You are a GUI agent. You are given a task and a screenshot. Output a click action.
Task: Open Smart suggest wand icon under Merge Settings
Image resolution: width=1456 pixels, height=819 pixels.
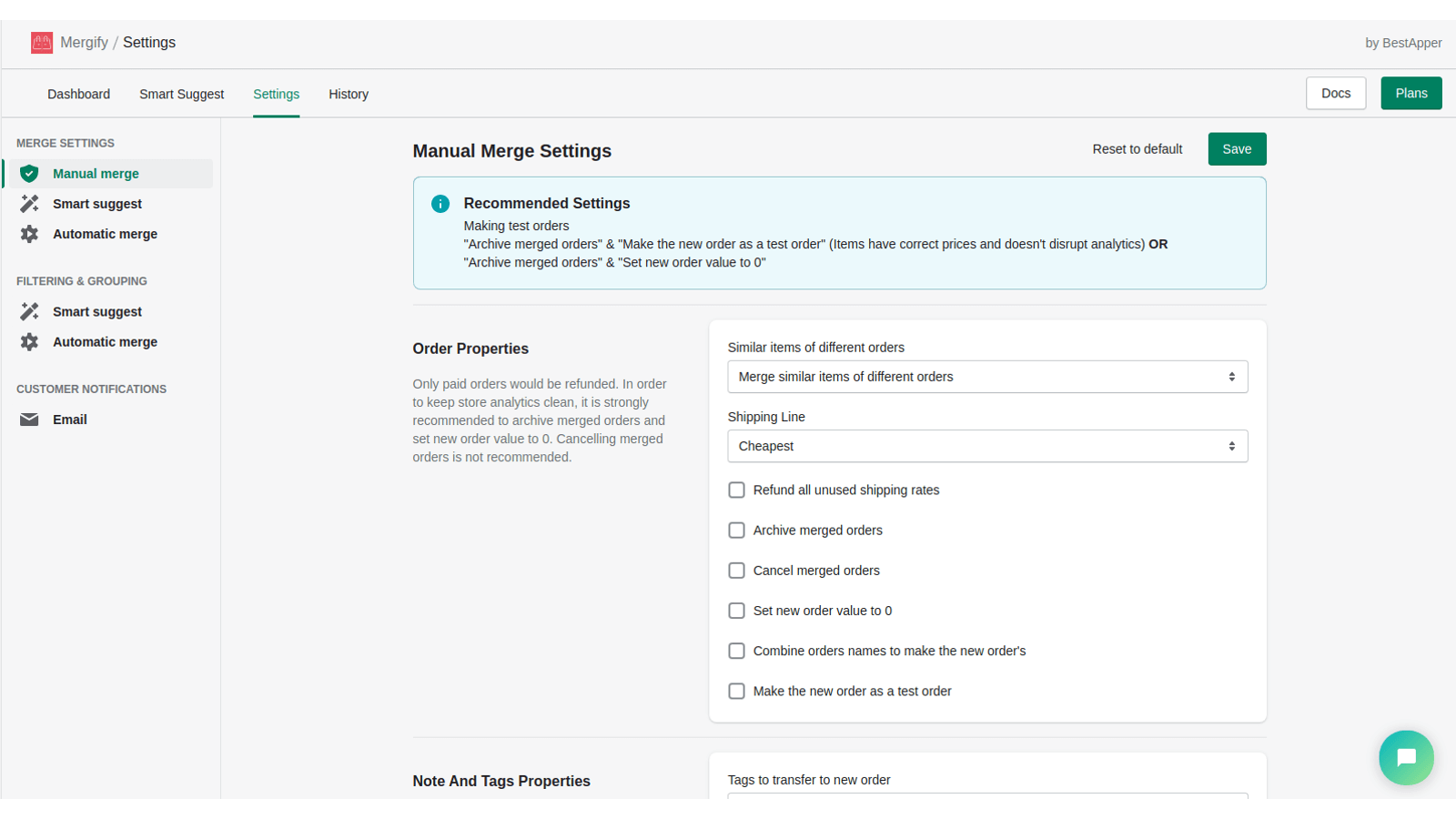[x=29, y=204]
